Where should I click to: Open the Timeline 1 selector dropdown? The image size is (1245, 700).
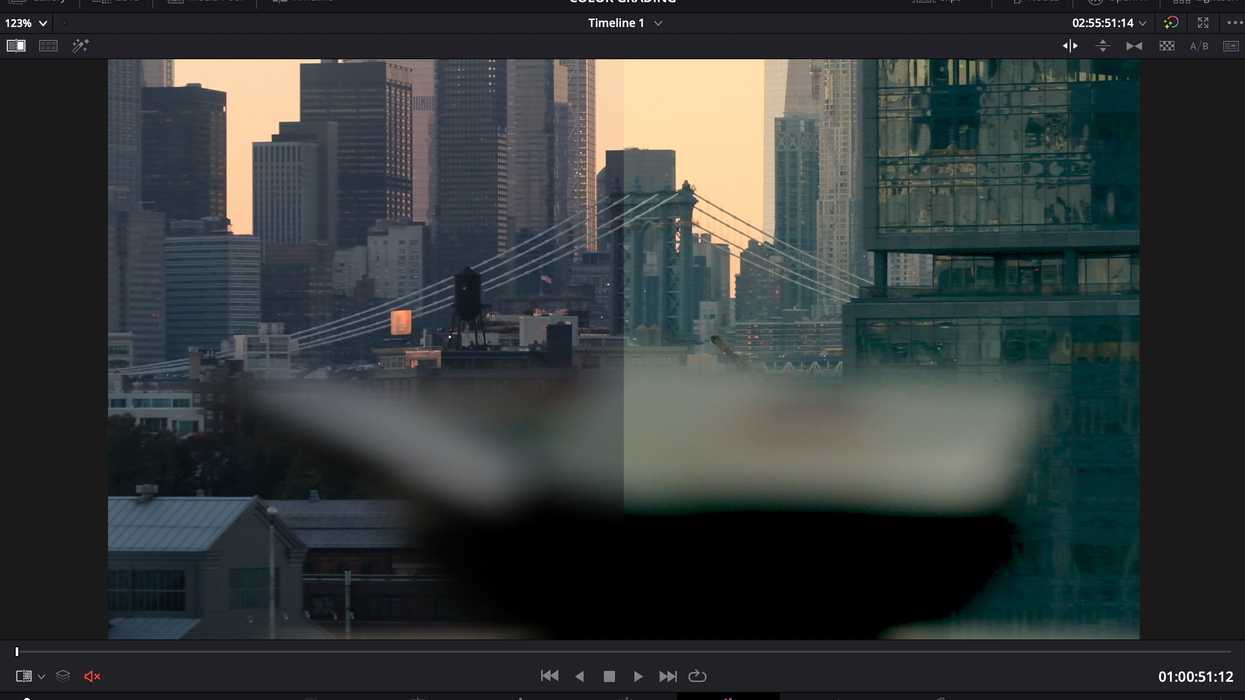pyautogui.click(x=625, y=23)
